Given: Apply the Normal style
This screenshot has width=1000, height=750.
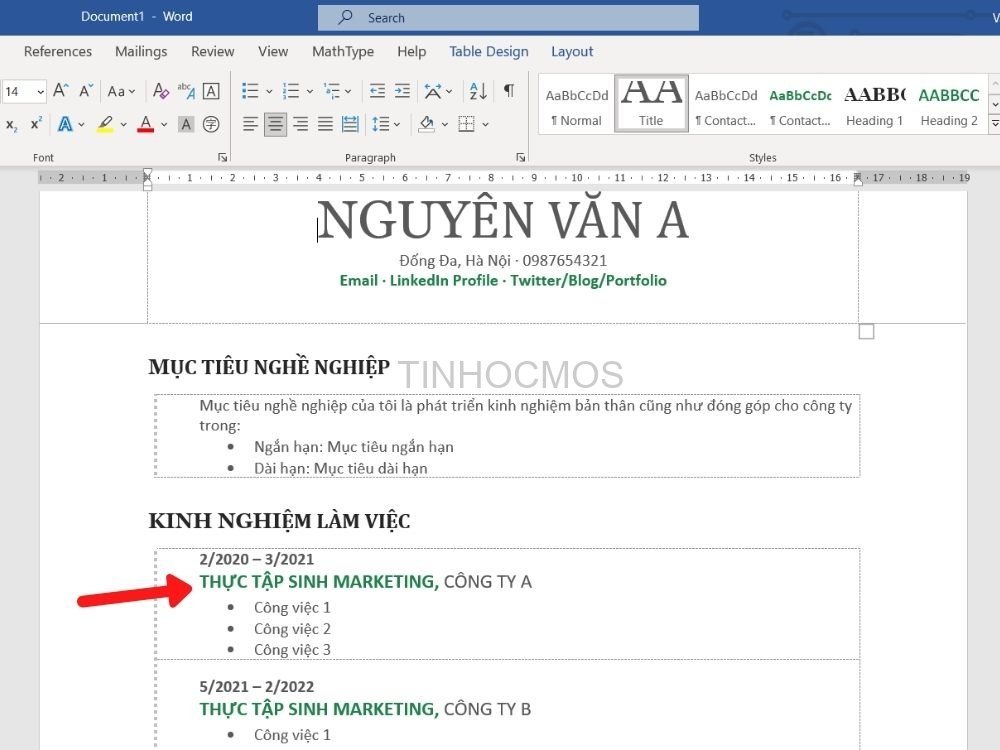Looking at the screenshot, I should 577,105.
